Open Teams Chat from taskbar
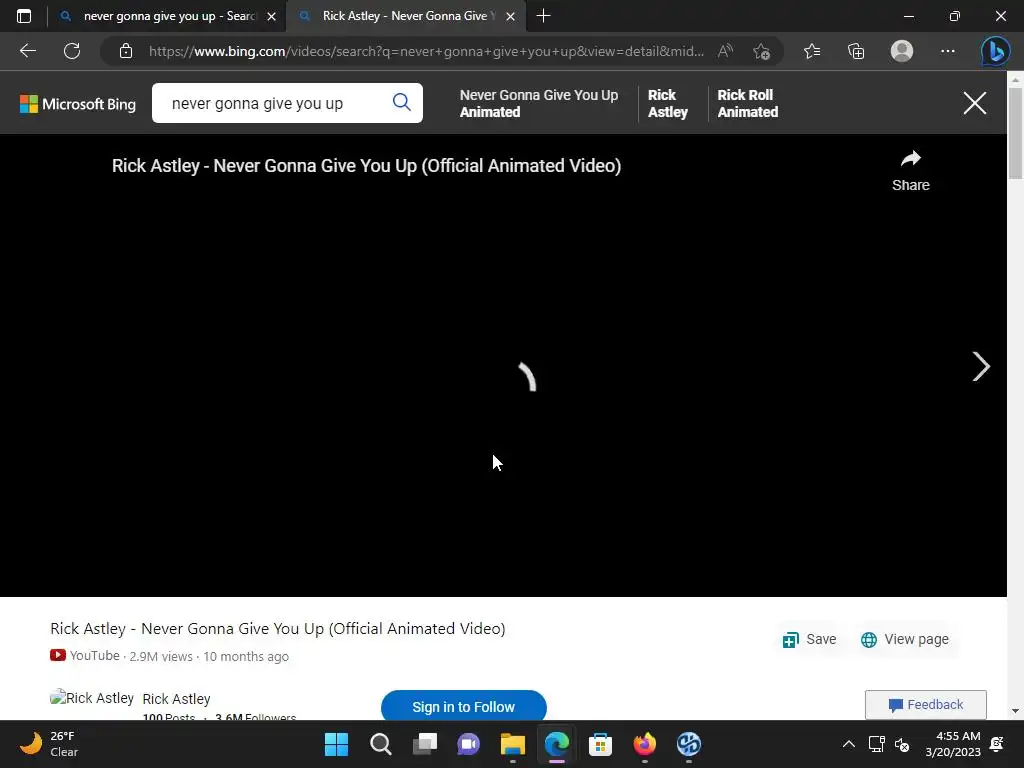 click(x=468, y=744)
